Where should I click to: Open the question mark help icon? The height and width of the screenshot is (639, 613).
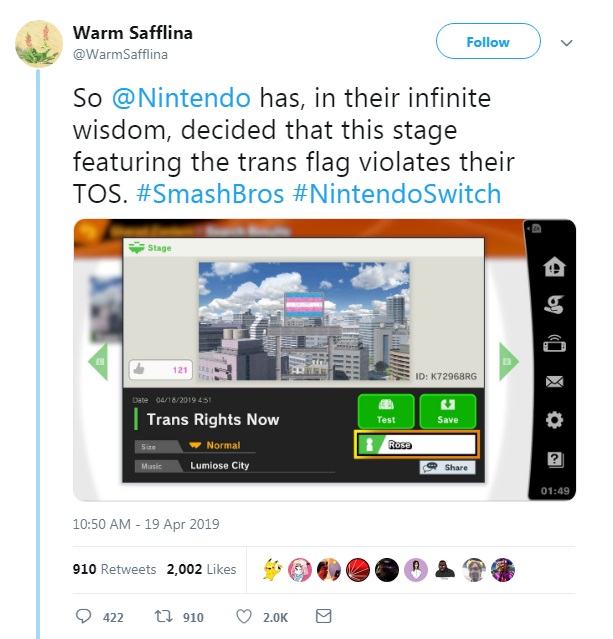point(554,459)
